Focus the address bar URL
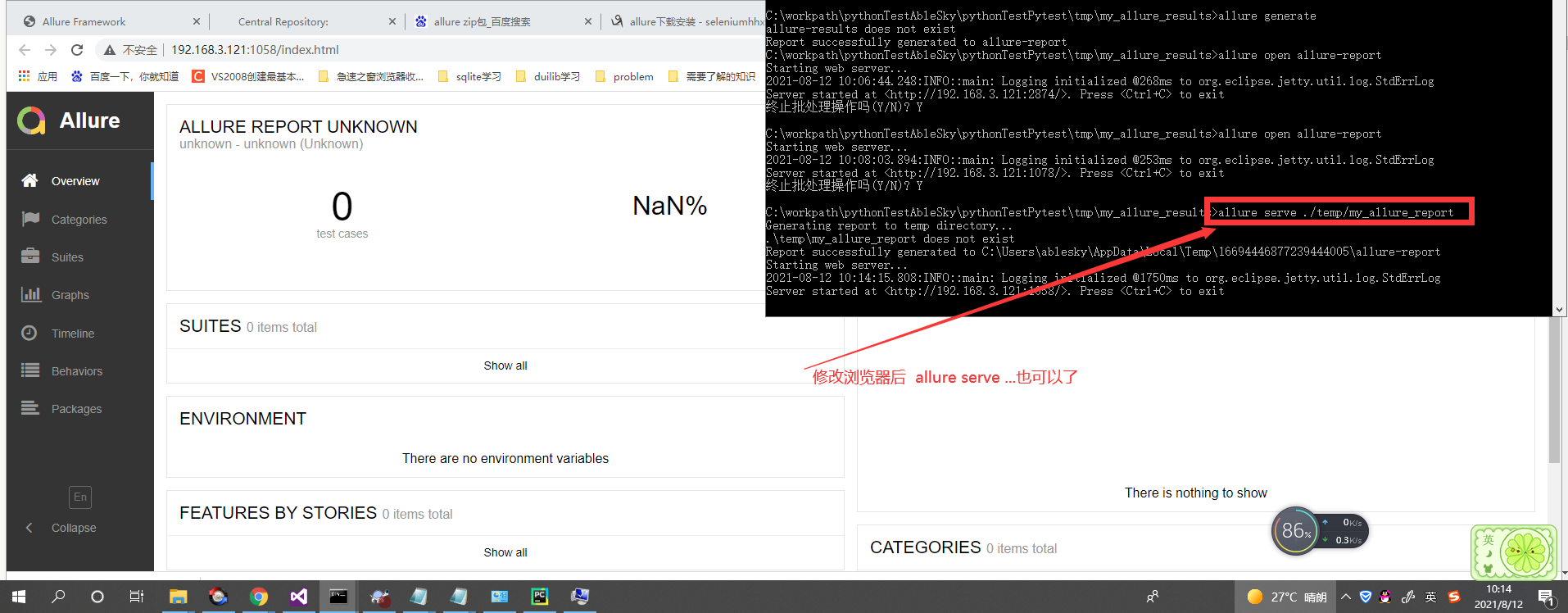Image resolution: width=1568 pixels, height=613 pixels. 255,50
